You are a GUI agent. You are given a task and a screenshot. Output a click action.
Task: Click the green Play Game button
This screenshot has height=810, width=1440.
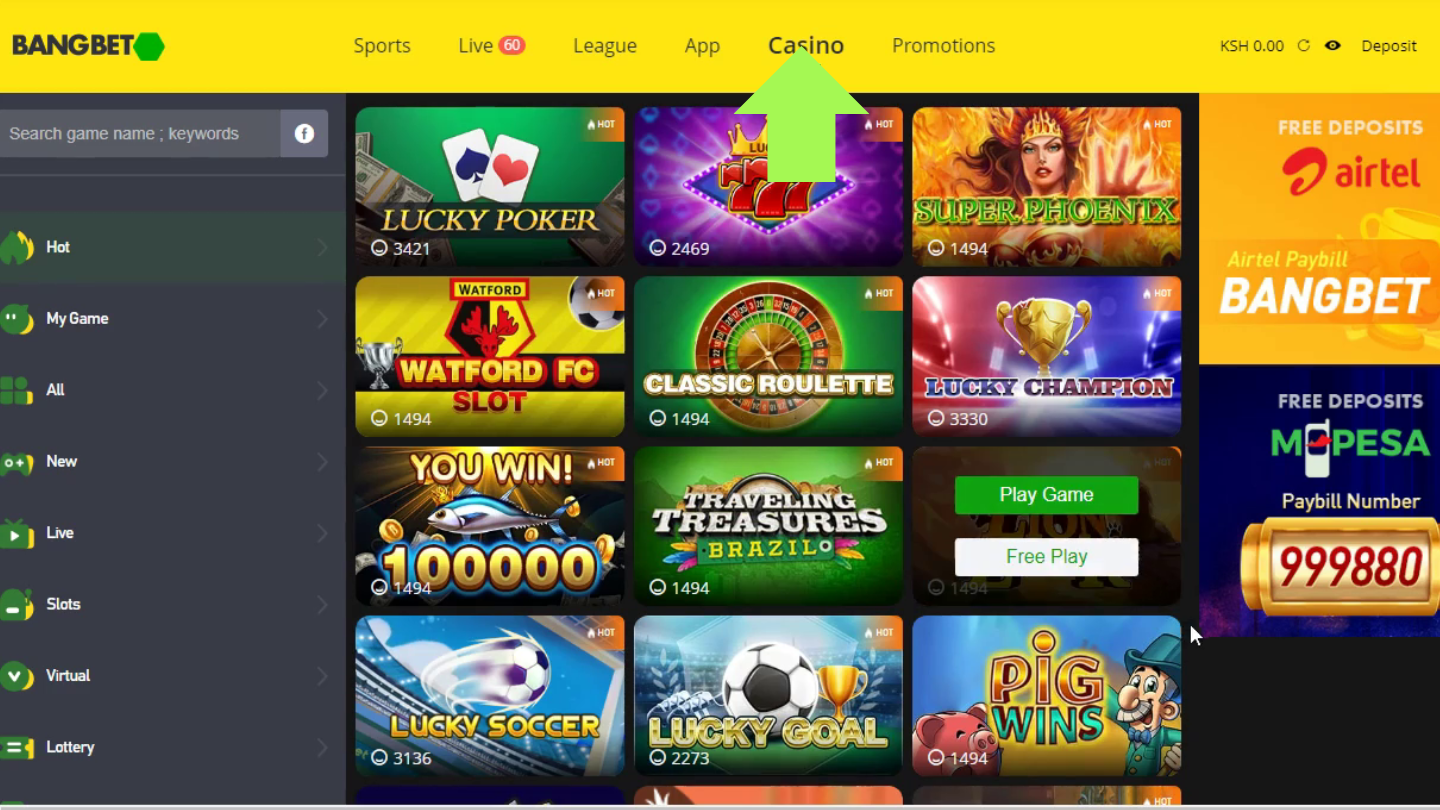[1046, 495]
